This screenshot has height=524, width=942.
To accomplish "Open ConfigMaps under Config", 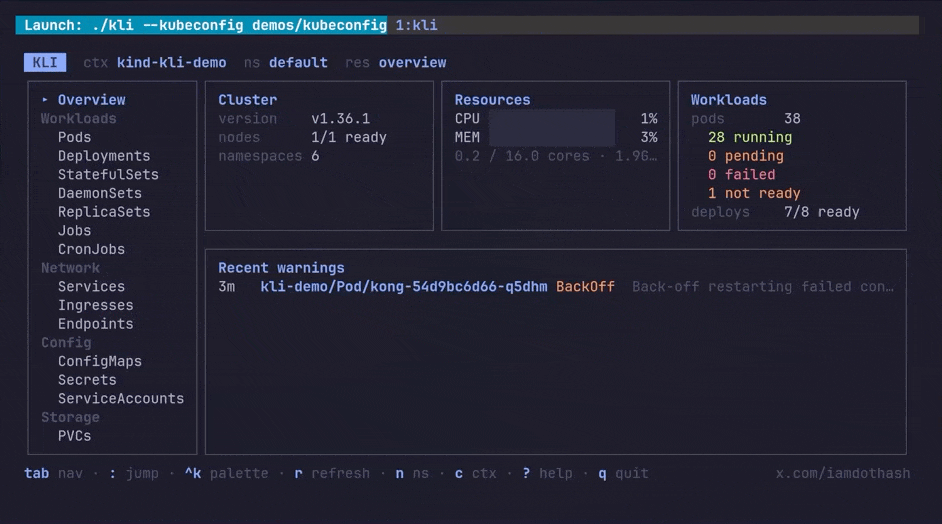I will tap(100, 361).
